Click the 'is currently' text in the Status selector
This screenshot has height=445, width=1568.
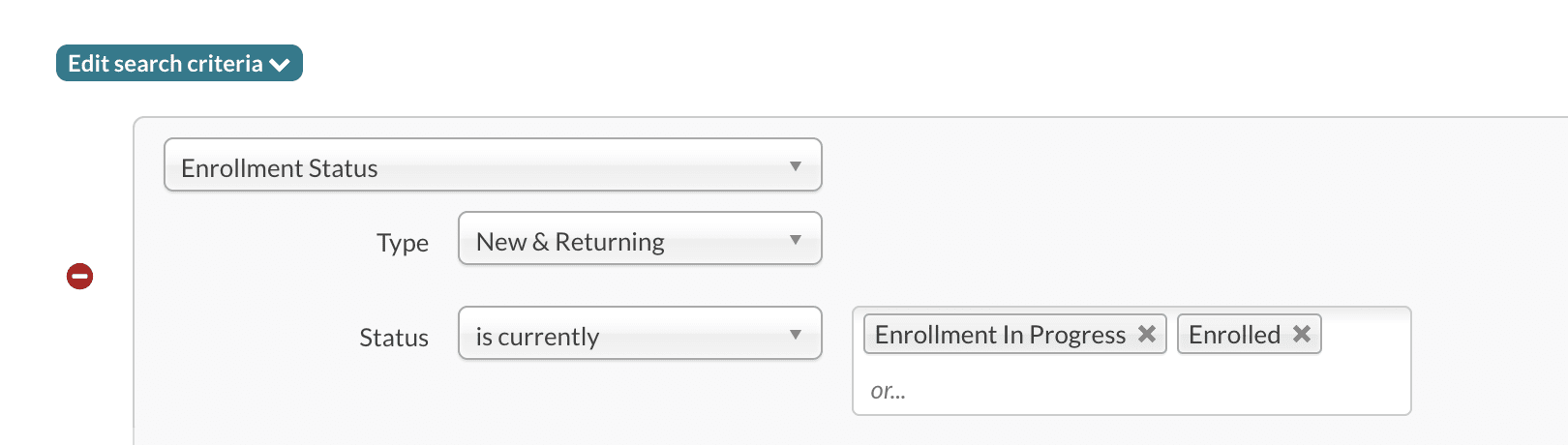pyautogui.click(x=537, y=337)
